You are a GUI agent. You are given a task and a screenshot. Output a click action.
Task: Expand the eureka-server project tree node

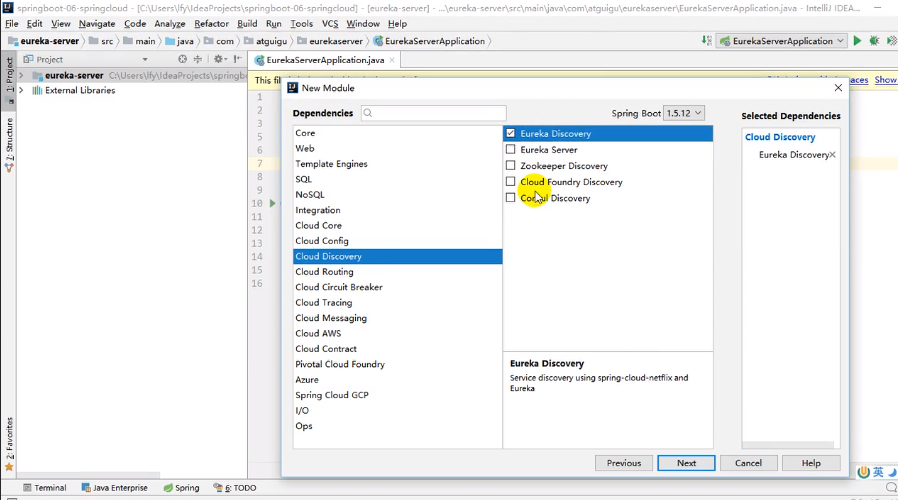[21, 75]
